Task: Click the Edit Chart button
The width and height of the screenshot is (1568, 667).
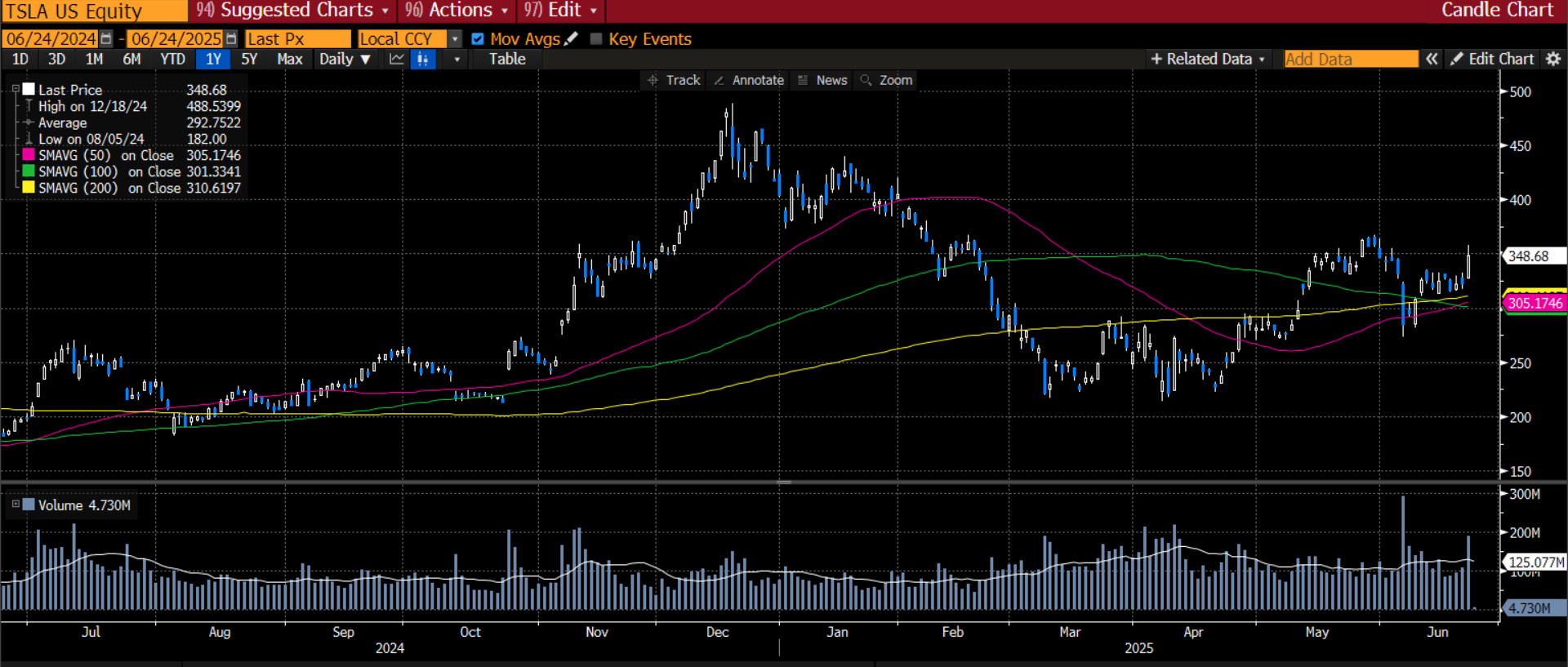Action: pos(1492,59)
